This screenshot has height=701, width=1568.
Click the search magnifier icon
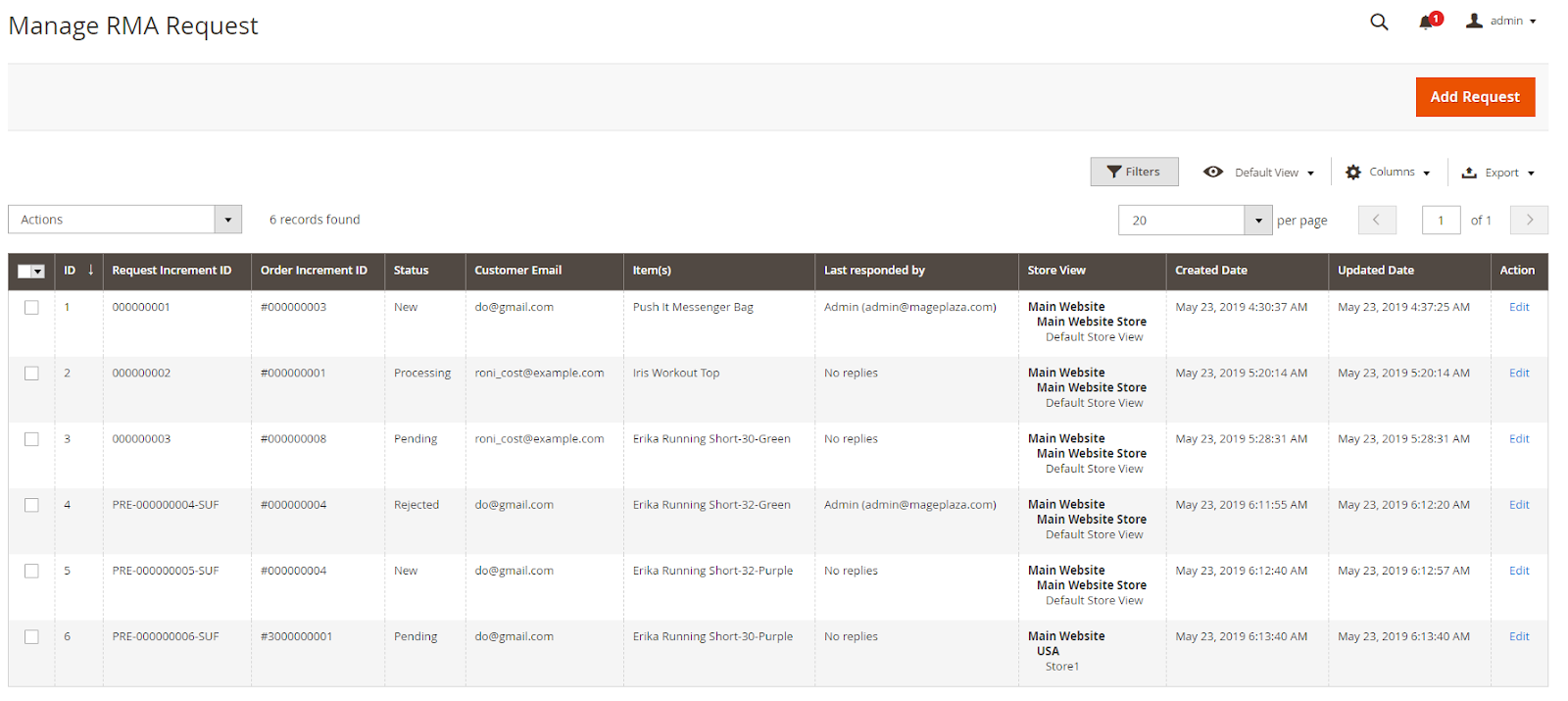click(1379, 22)
